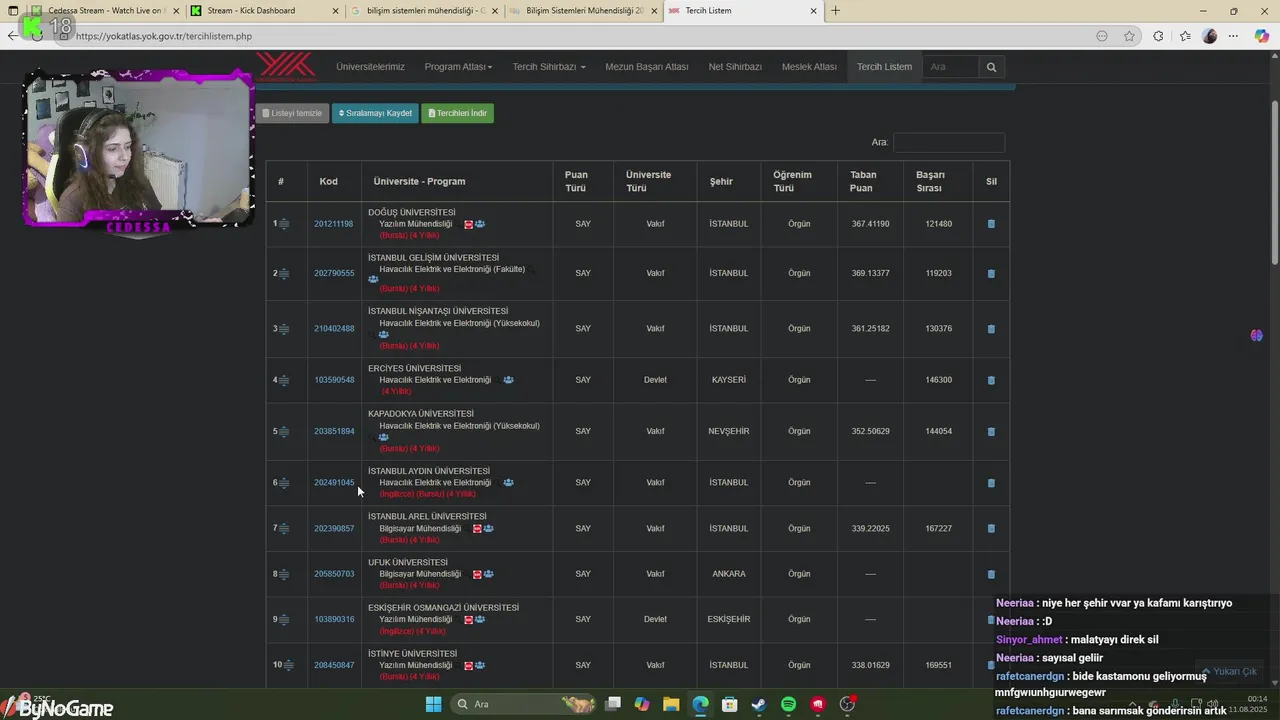Click the reorder handle beside row number 5
Image resolution: width=1280 pixels, height=720 pixels.
[284, 432]
